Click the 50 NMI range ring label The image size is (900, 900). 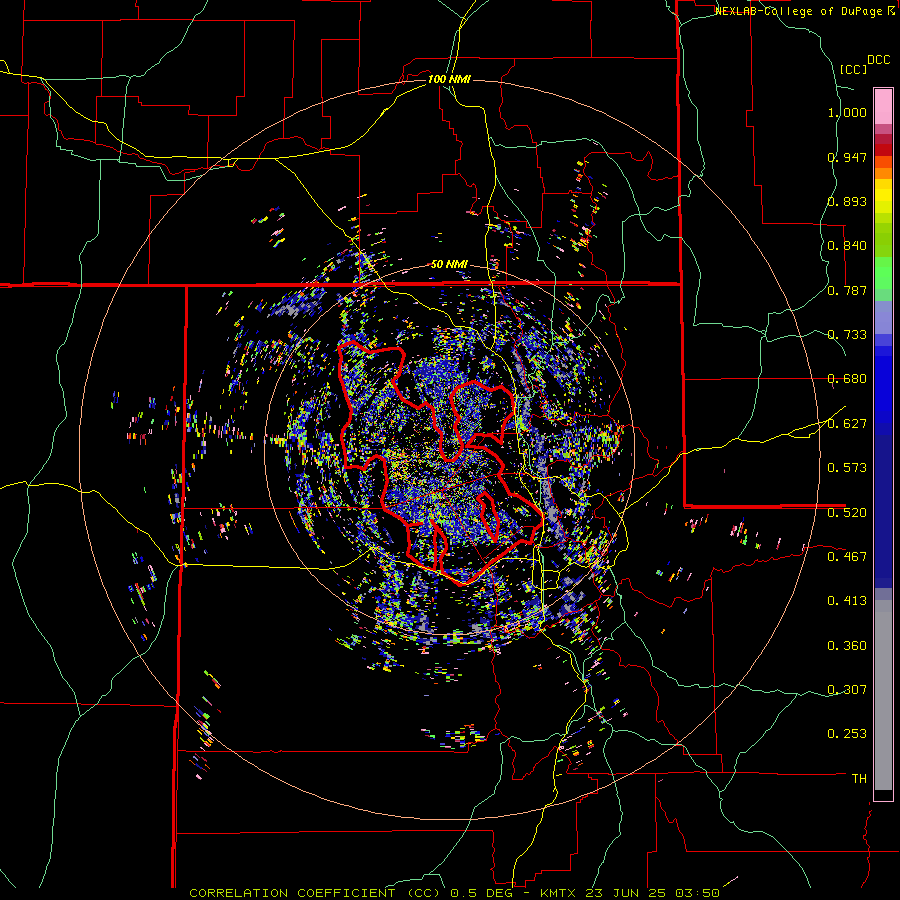(x=449, y=265)
